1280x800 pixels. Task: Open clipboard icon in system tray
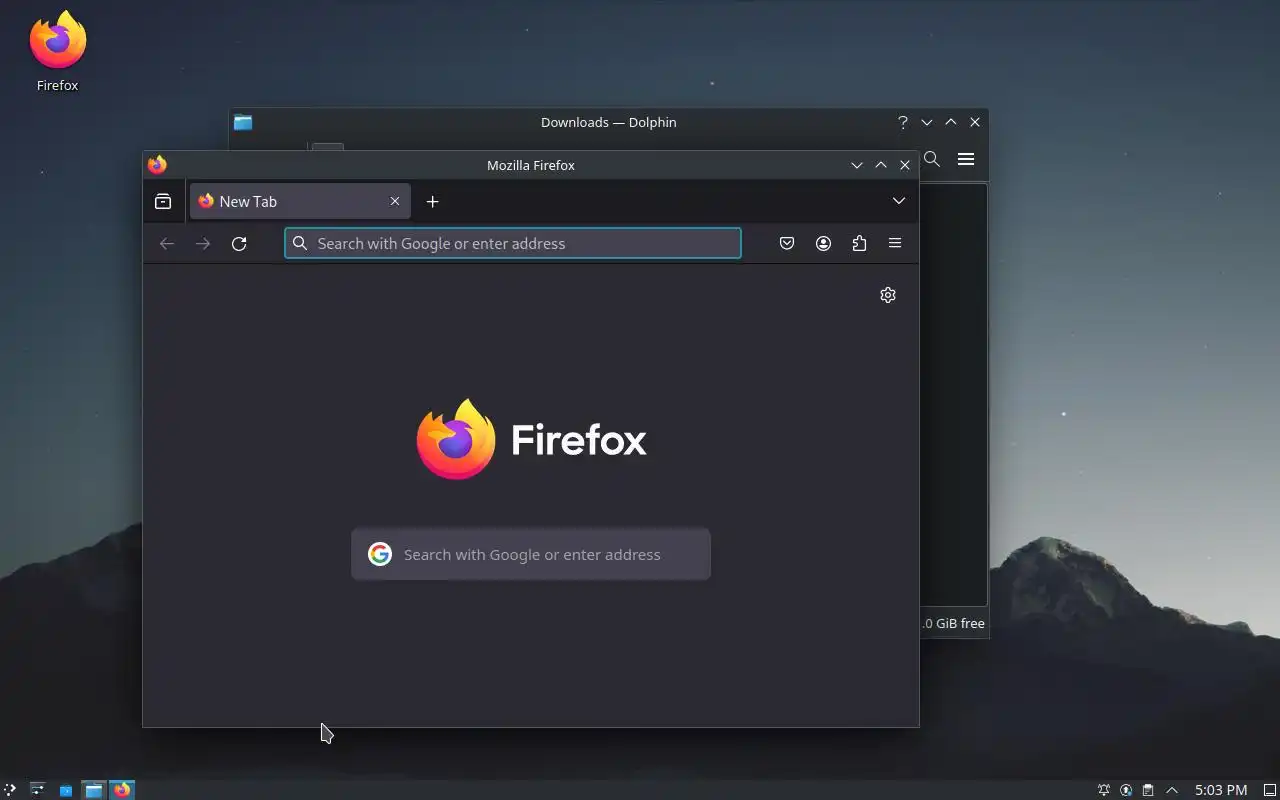click(x=1148, y=790)
